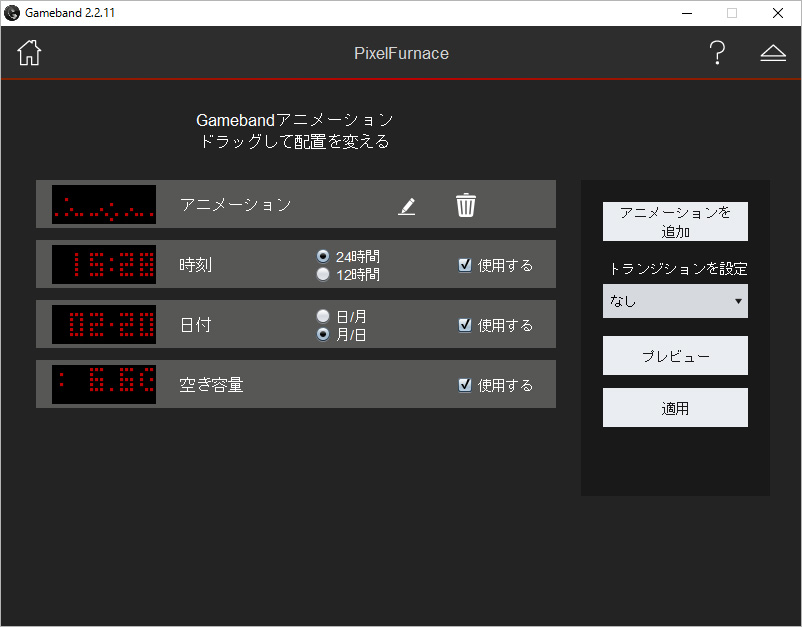Minimize the Gameband window
Screen dimensions: 802x627
click(x=687, y=13)
